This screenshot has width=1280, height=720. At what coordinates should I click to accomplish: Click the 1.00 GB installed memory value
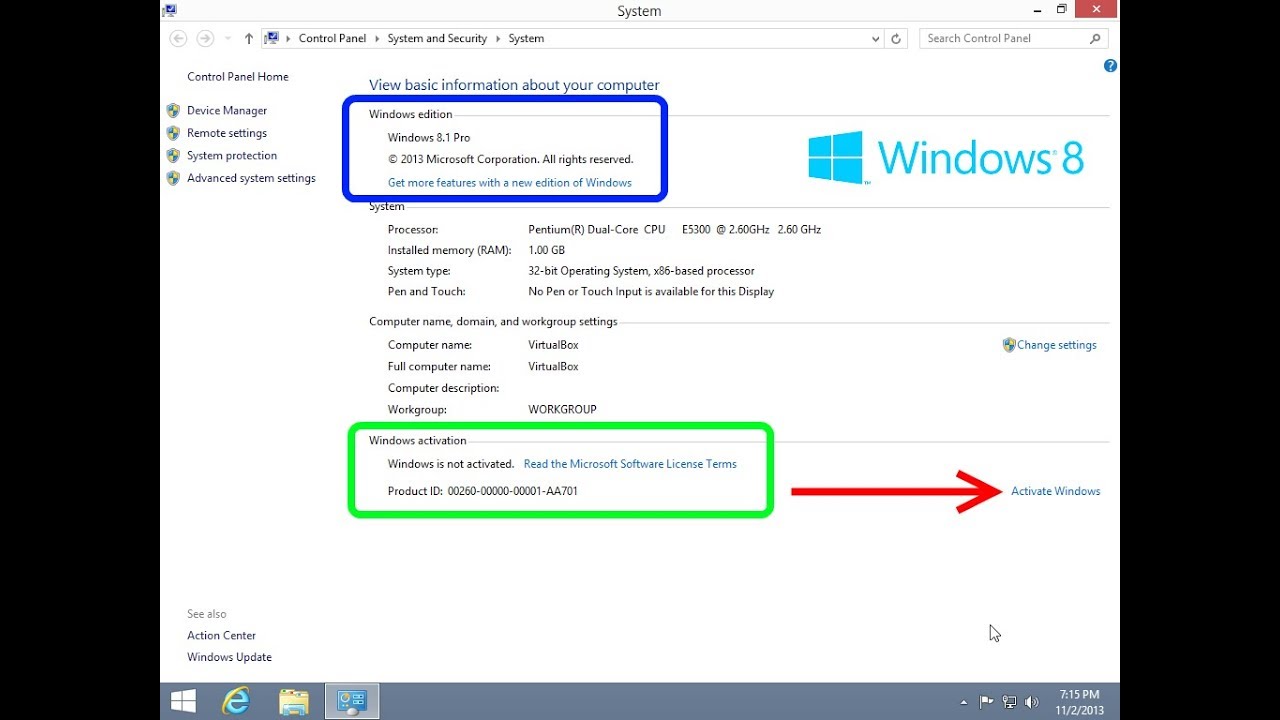(x=546, y=251)
